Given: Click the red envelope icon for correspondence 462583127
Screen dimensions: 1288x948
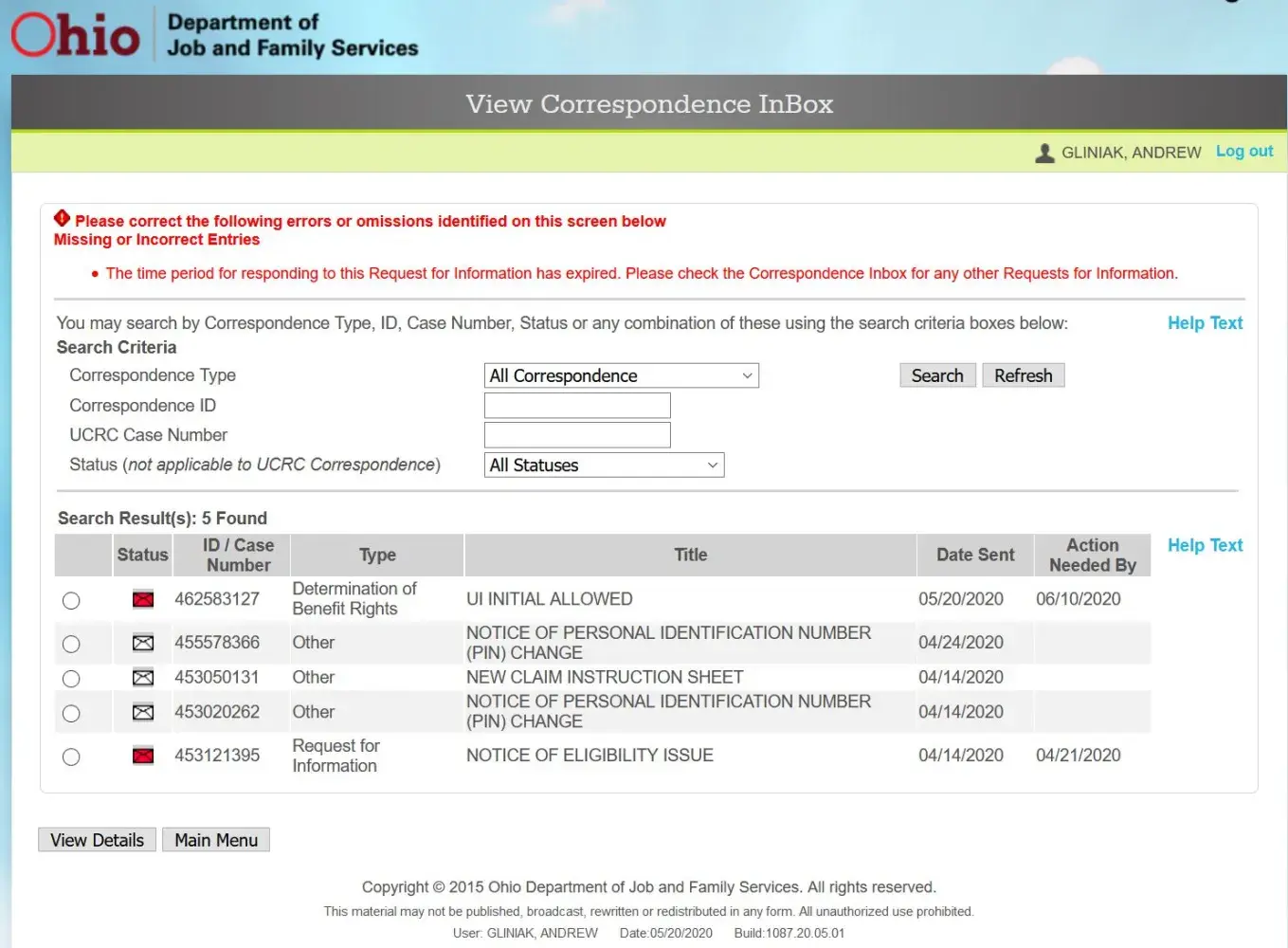Looking at the screenshot, I should 143,599.
